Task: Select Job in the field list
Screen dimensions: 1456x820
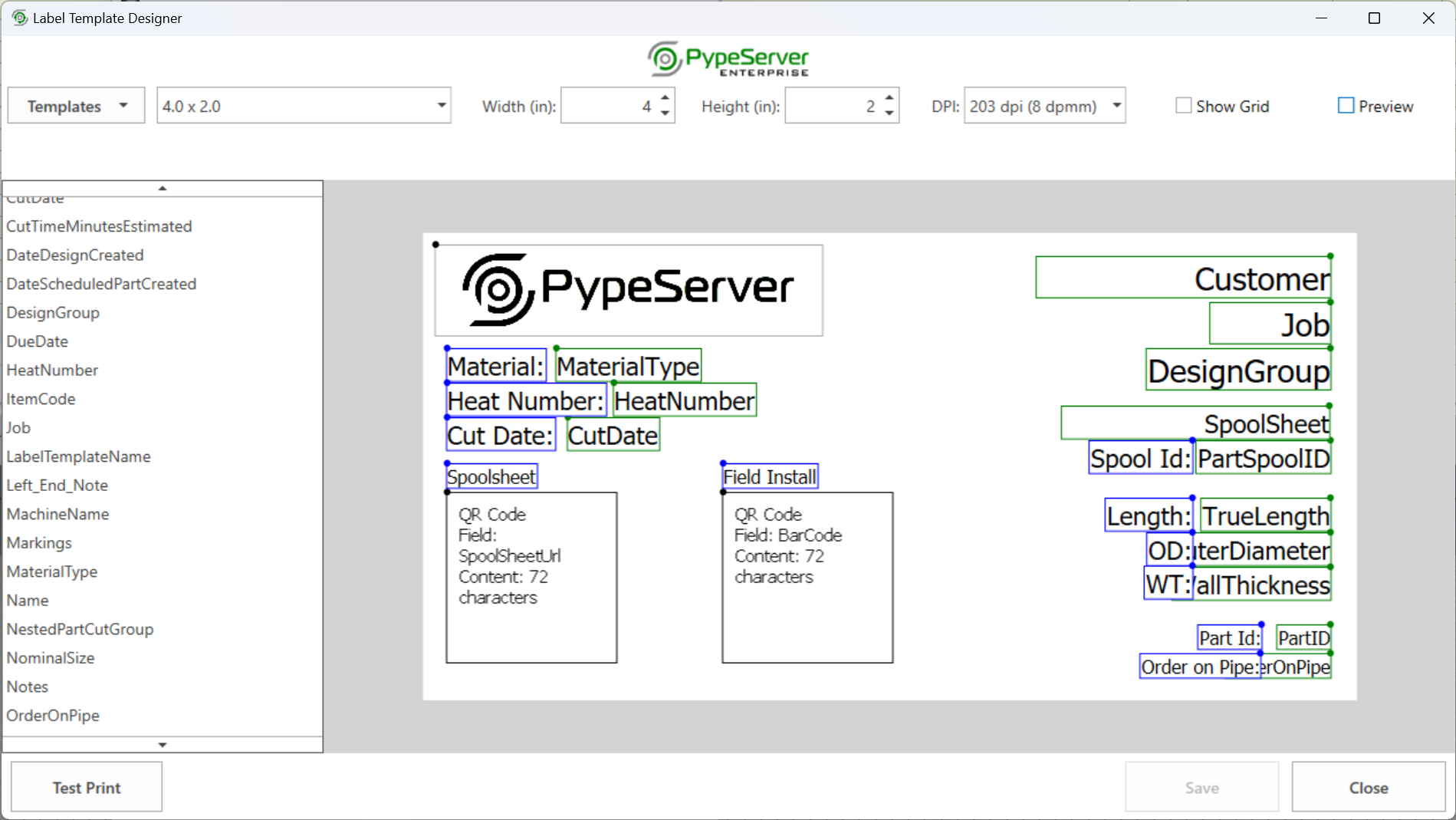Action: coord(18,428)
